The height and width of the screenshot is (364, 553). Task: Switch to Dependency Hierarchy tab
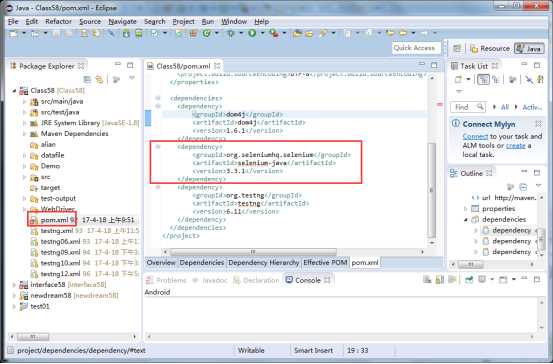point(263,263)
